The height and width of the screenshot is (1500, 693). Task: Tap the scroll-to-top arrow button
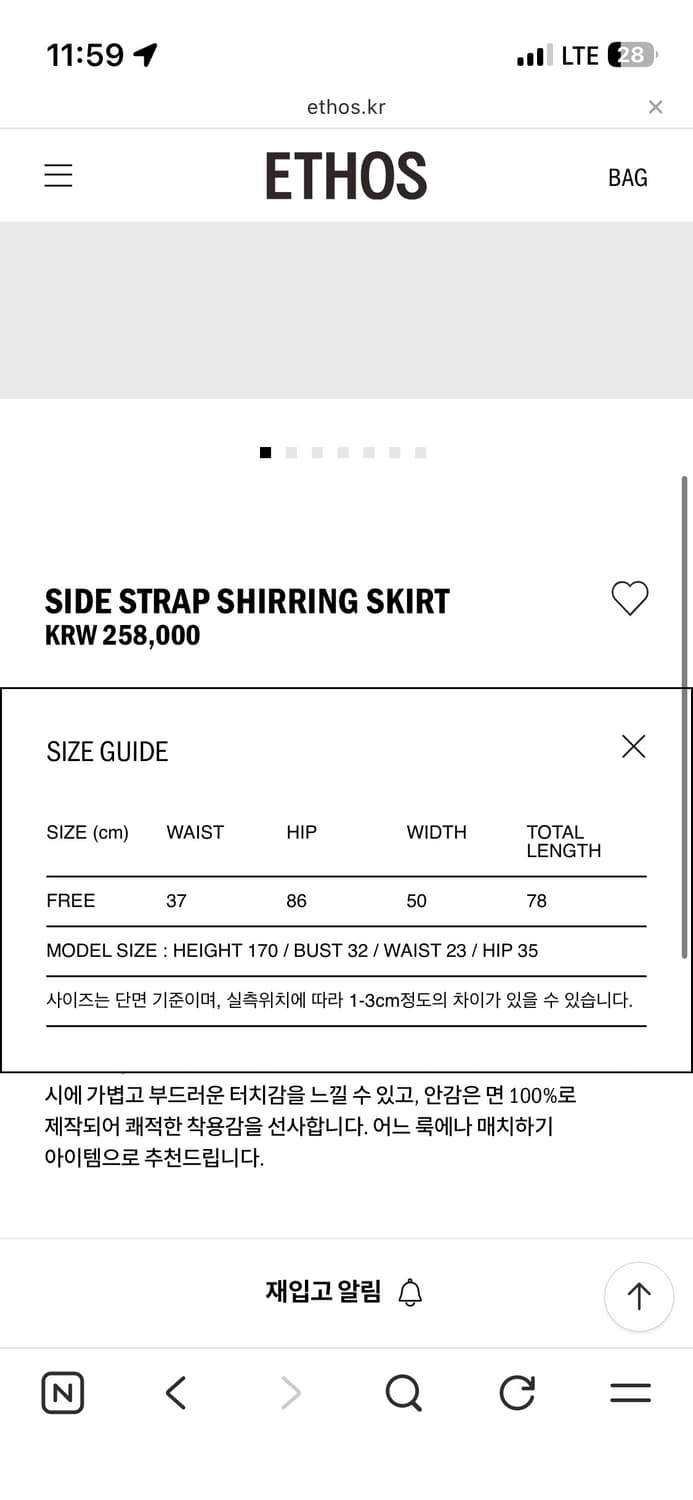coord(638,1296)
